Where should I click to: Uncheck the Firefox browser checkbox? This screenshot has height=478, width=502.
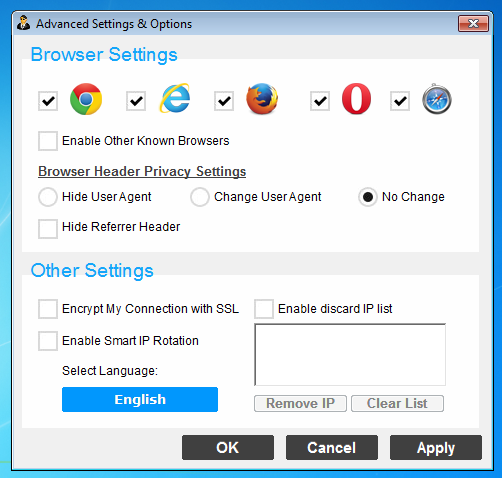[x=224, y=101]
